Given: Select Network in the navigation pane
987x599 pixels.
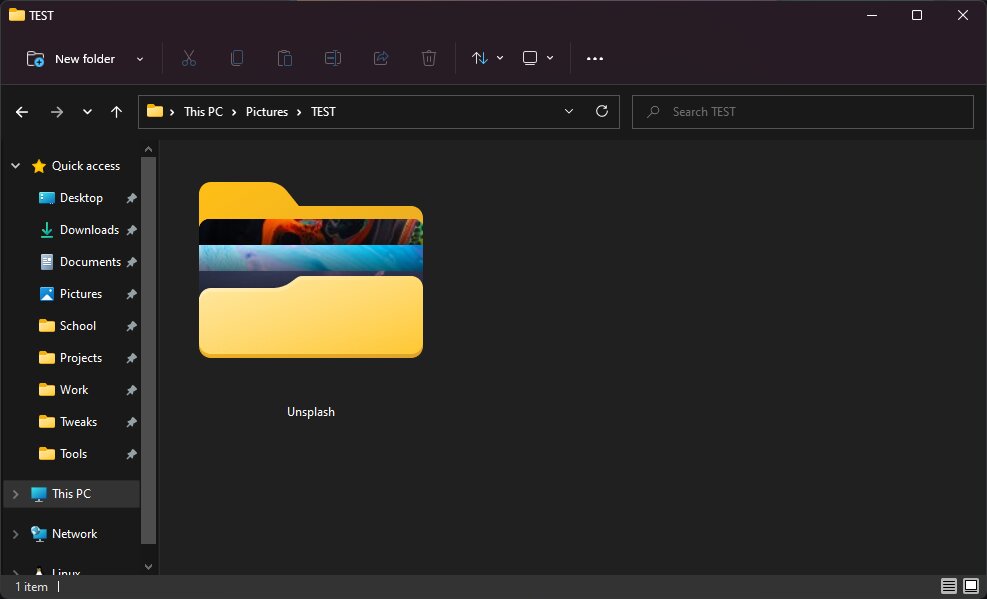Looking at the screenshot, I should (74, 534).
